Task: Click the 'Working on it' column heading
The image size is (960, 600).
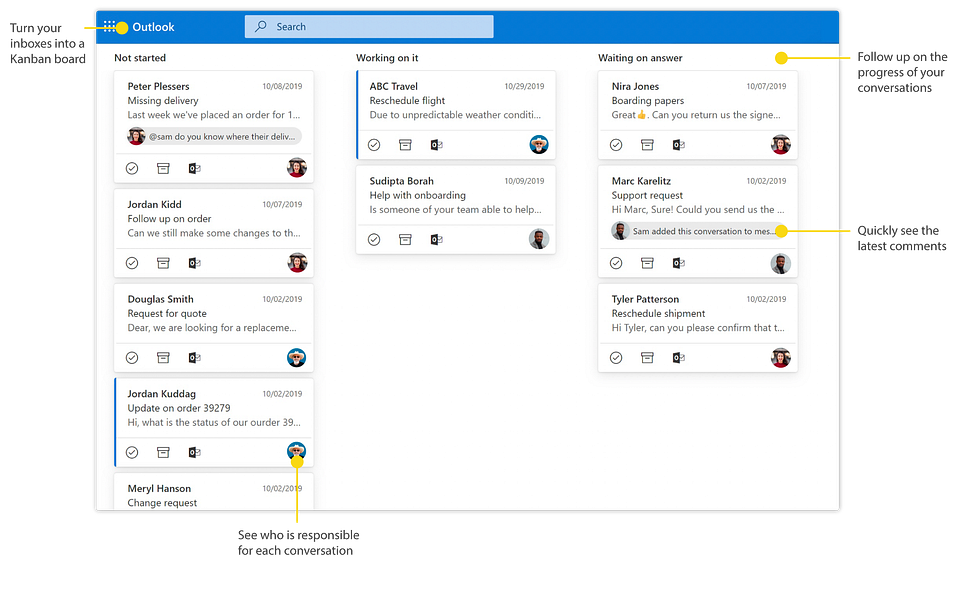Action: tap(387, 58)
